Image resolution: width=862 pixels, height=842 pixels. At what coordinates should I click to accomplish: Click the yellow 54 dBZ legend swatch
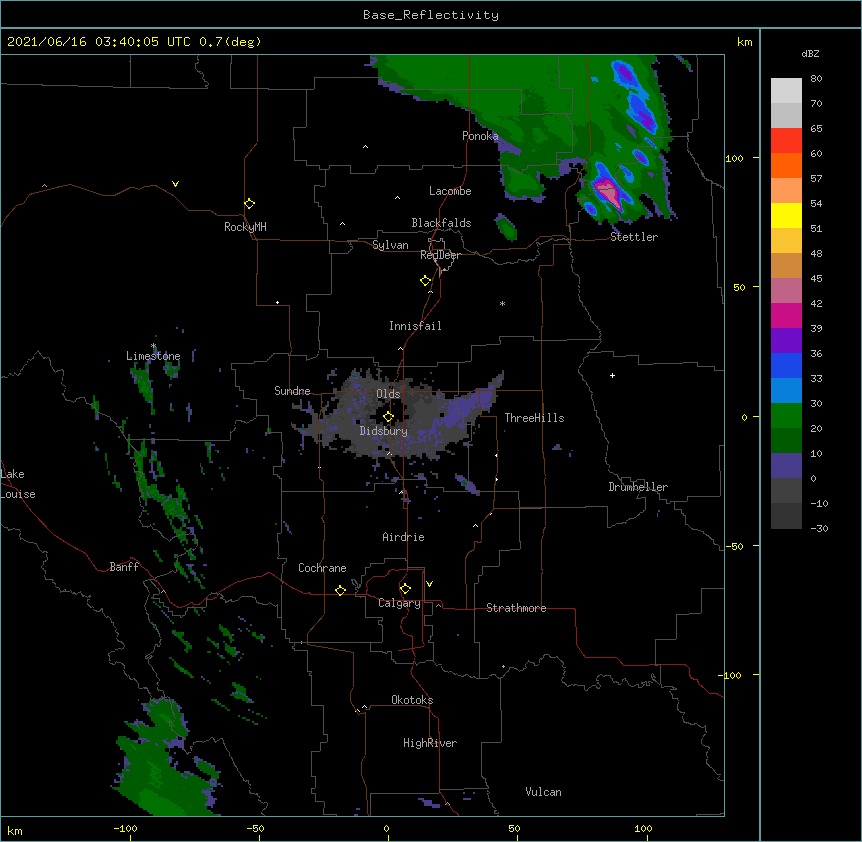click(786, 215)
